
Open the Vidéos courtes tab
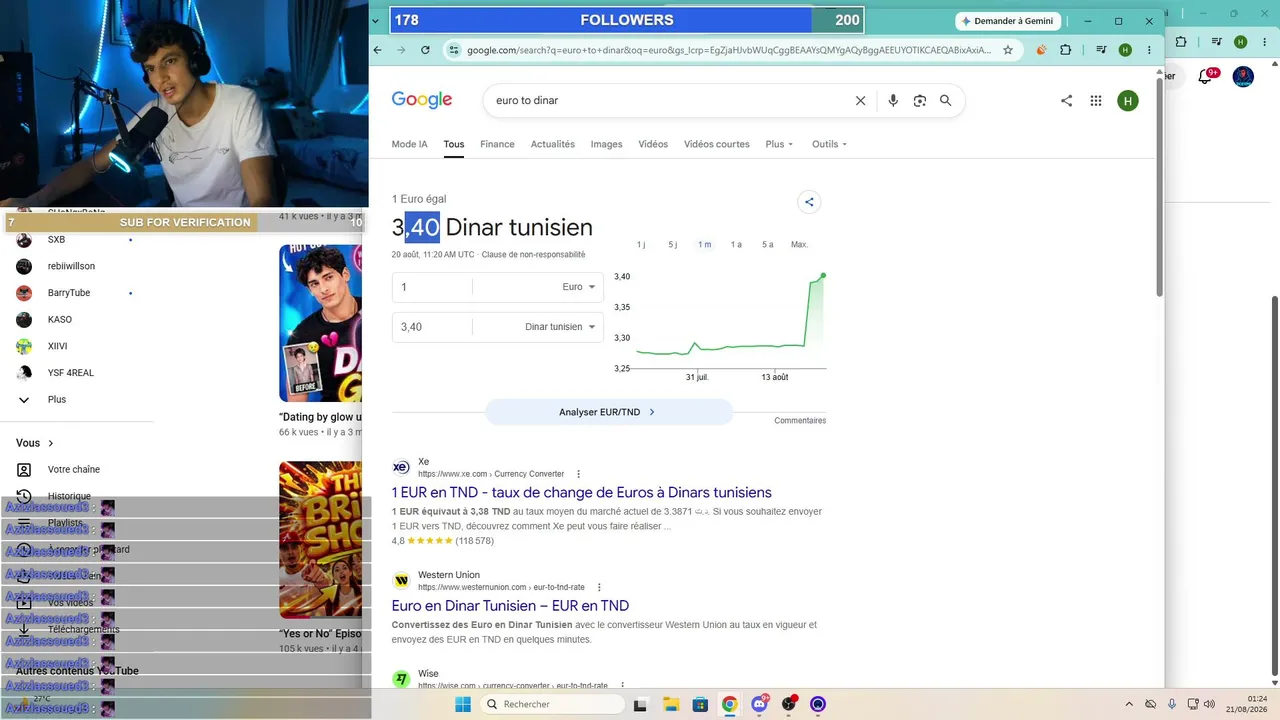click(717, 144)
